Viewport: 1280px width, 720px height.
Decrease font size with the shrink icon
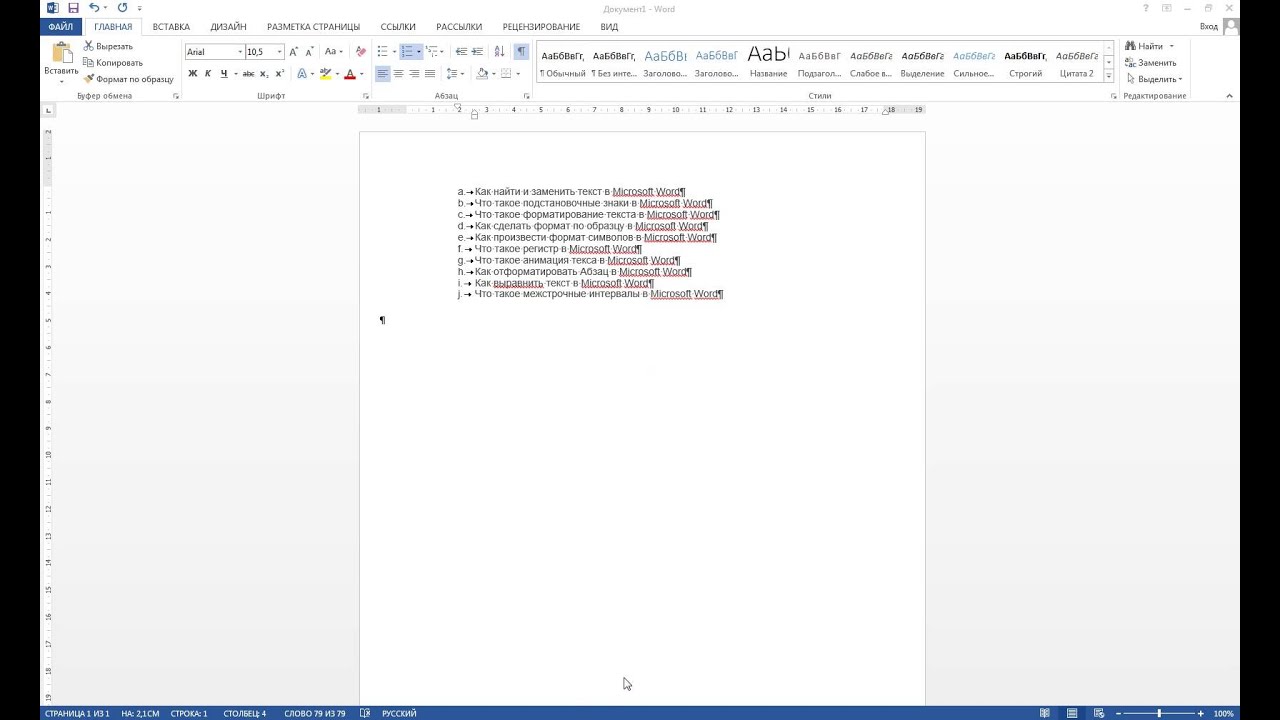click(309, 51)
